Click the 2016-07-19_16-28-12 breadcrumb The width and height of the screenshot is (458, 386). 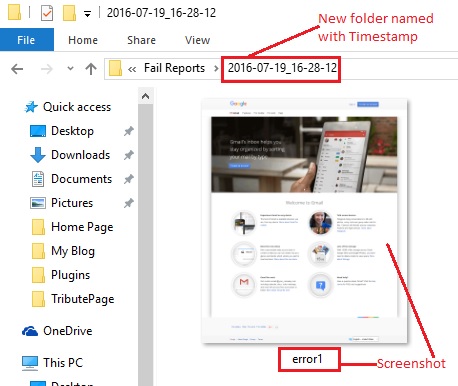282,68
